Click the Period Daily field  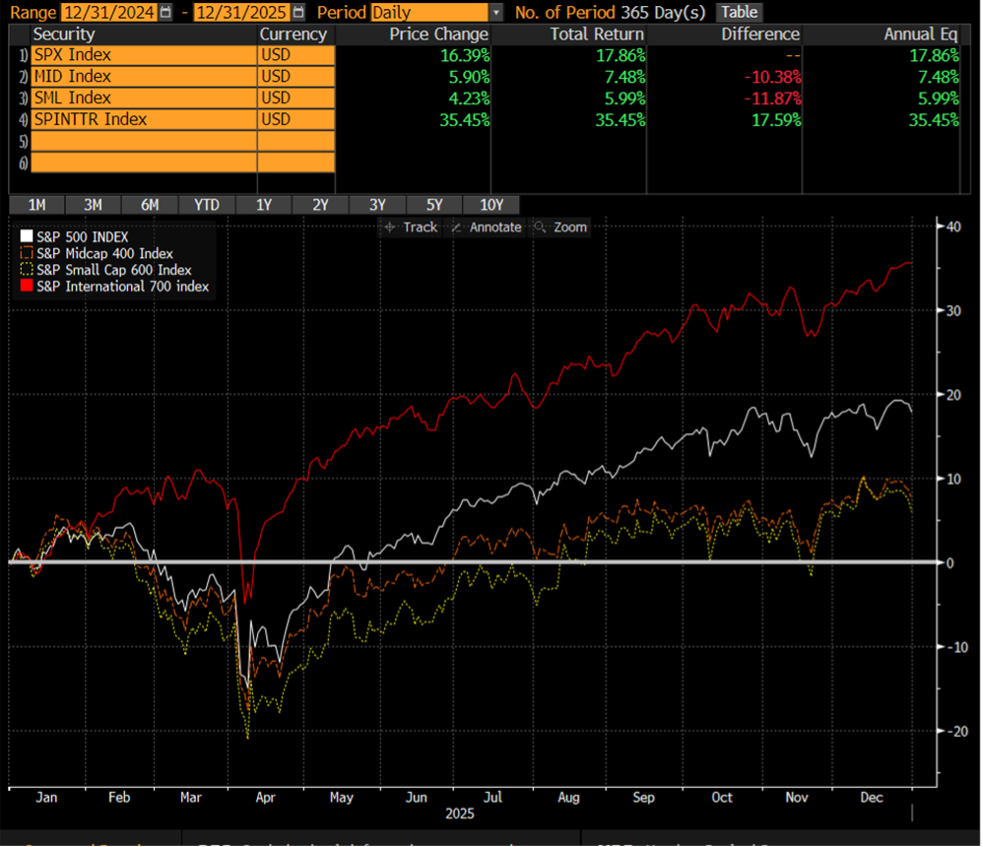[429, 12]
